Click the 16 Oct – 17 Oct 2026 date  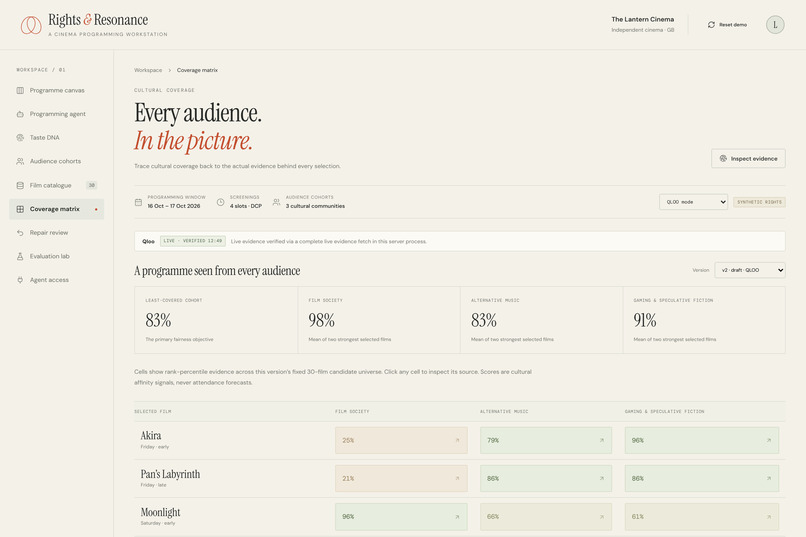tap(174, 206)
